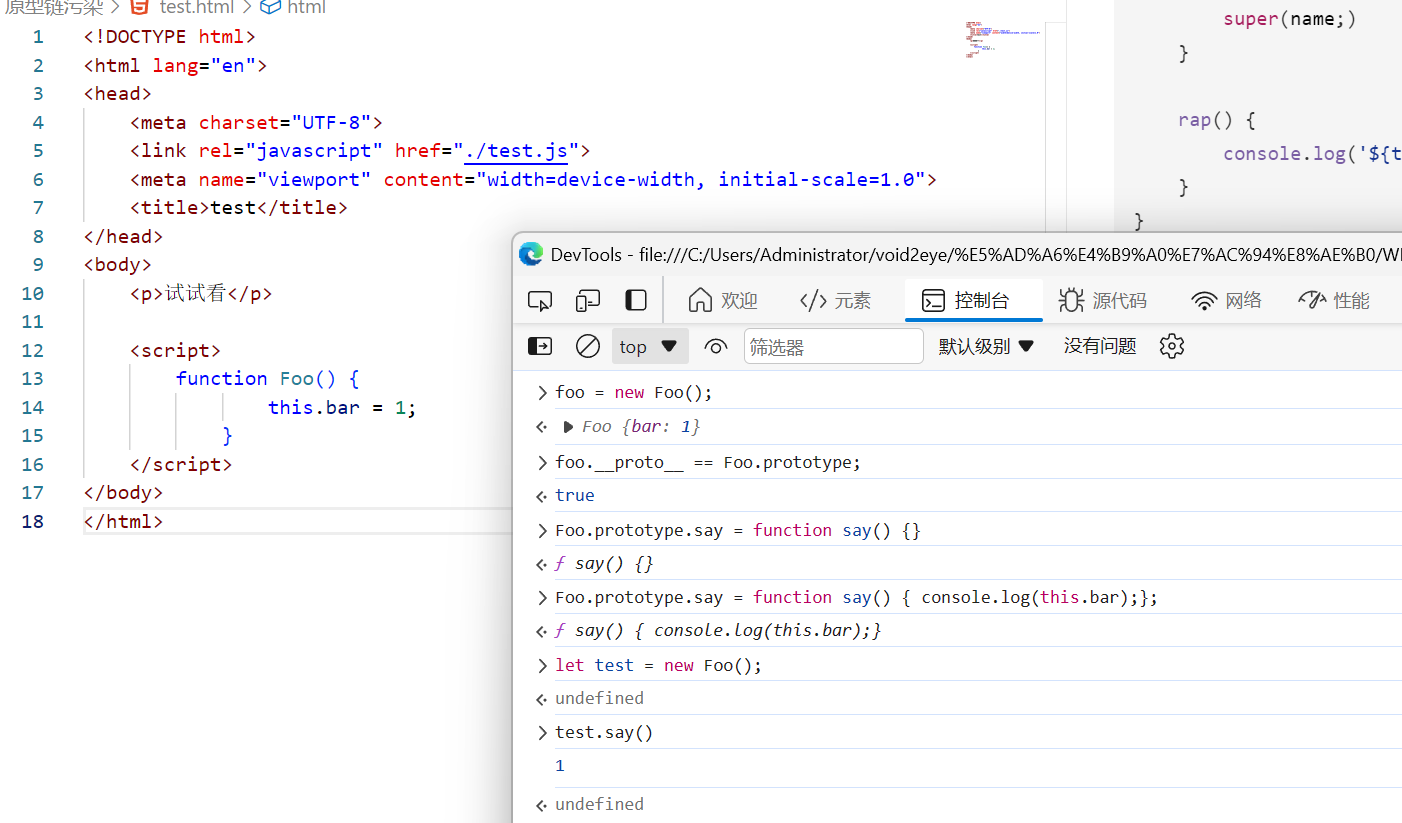
Task: Clear the console with the ban icon
Action: (x=588, y=346)
